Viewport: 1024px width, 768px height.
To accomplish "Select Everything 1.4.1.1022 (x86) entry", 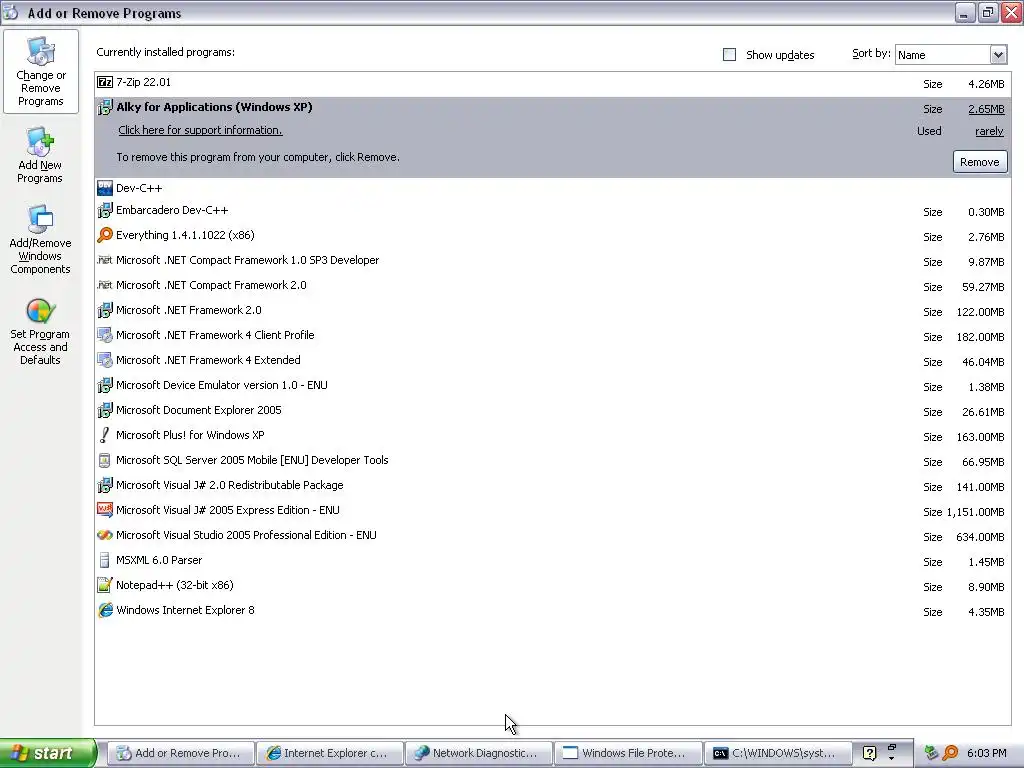I will click(552, 236).
